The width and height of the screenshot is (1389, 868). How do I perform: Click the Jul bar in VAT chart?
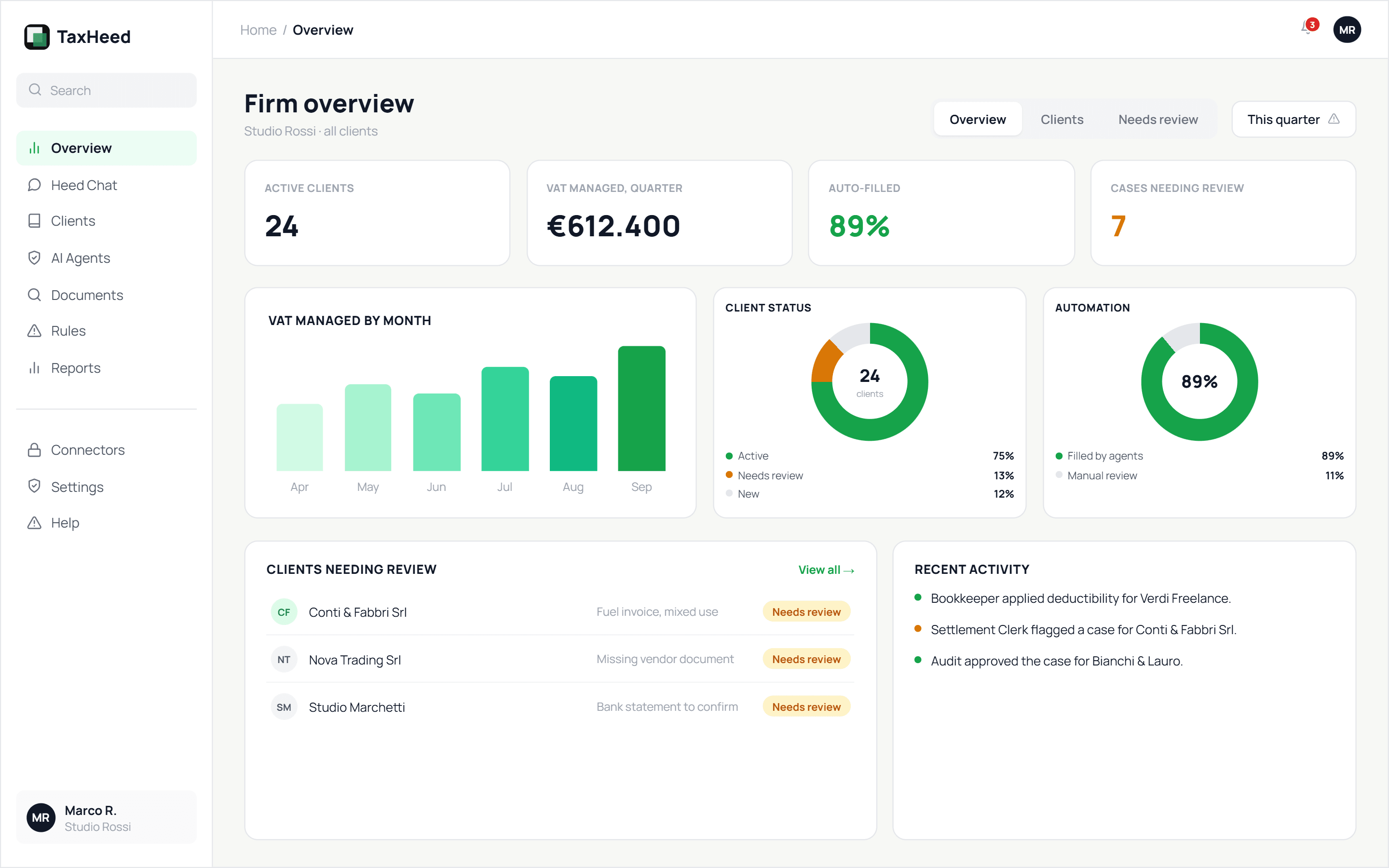[x=504, y=419]
